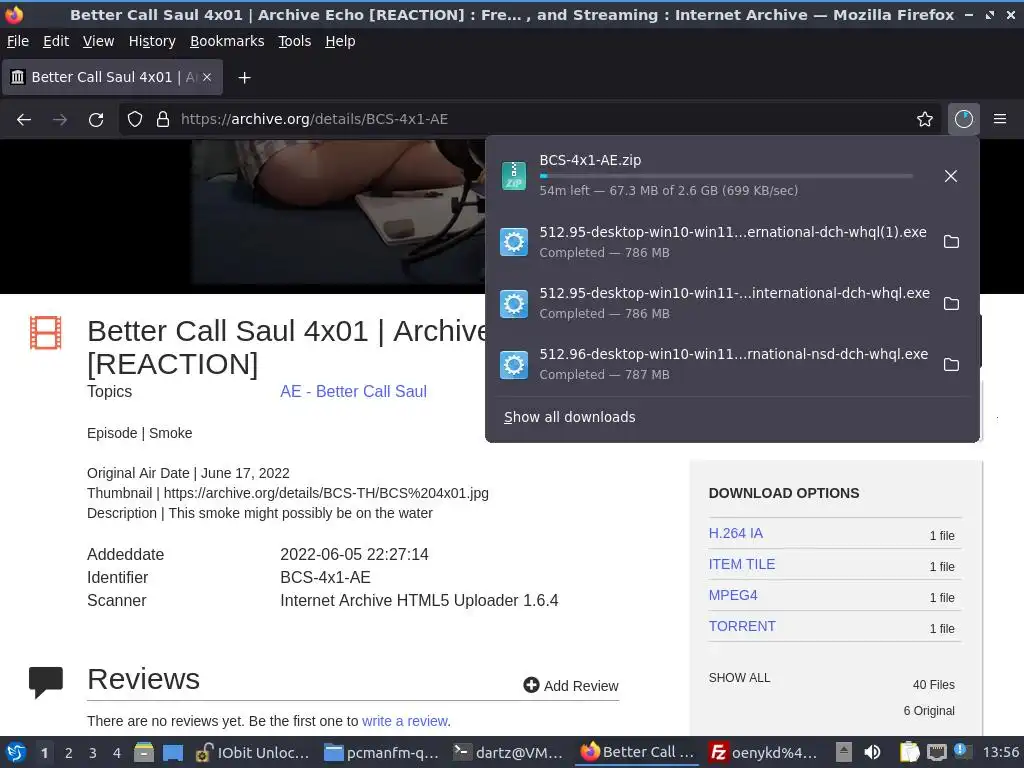Screen dimensions: 1024x768
Task: Click the Reviews speech bubble icon
Action: click(x=46, y=682)
